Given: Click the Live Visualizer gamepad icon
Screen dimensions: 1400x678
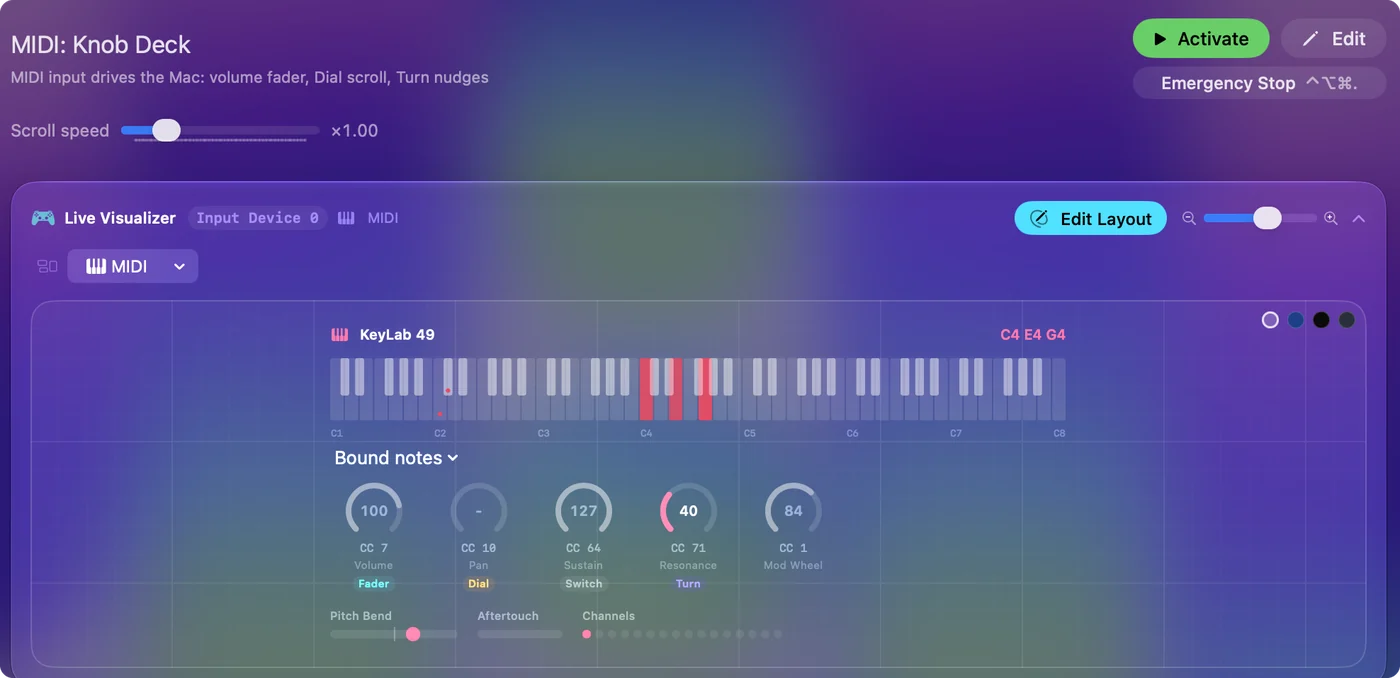Looking at the screenshot, I should coord(43,218).
